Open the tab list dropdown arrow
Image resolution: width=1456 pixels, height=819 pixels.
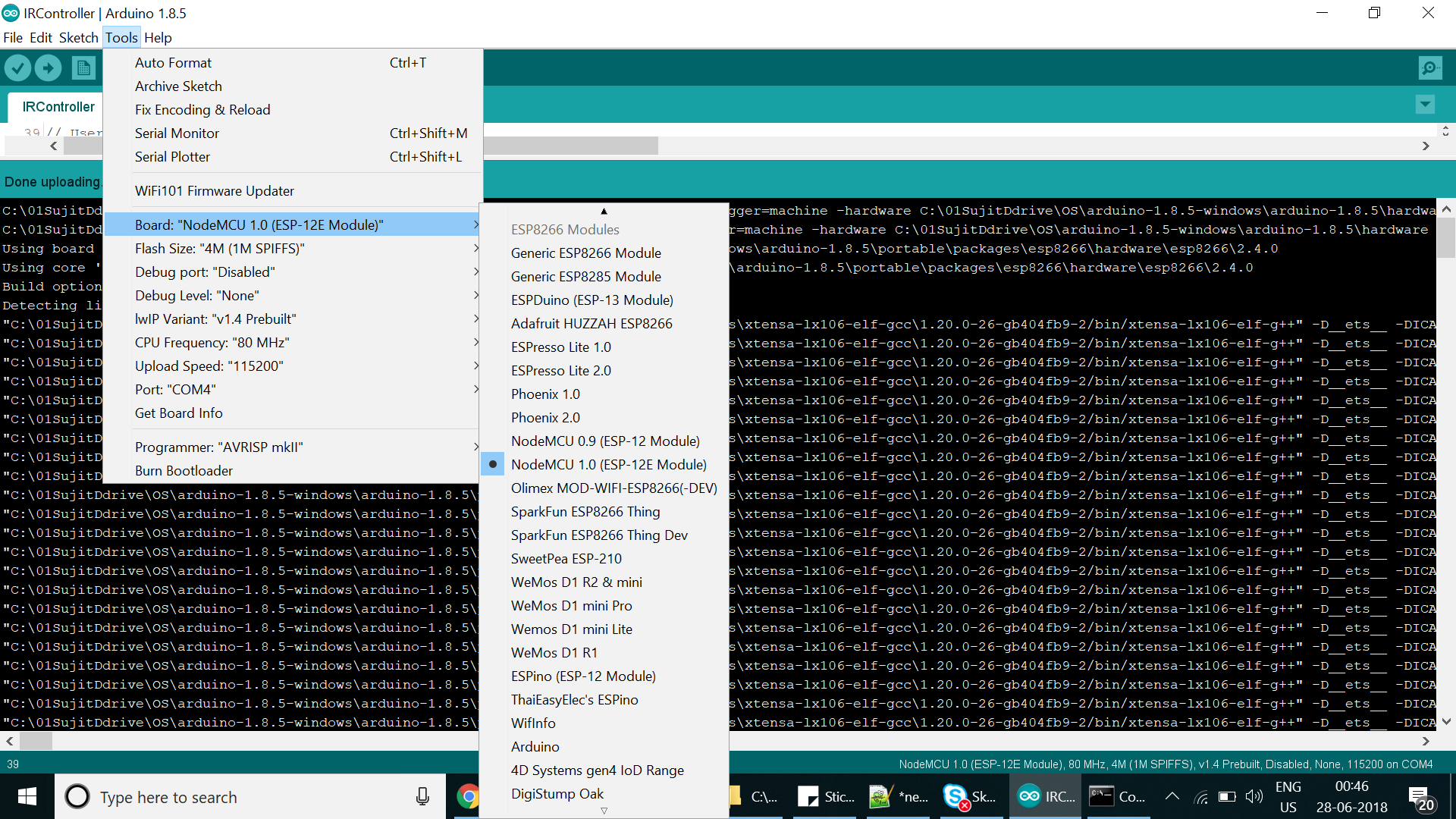pyautogui.click(x=1426, y=104)
